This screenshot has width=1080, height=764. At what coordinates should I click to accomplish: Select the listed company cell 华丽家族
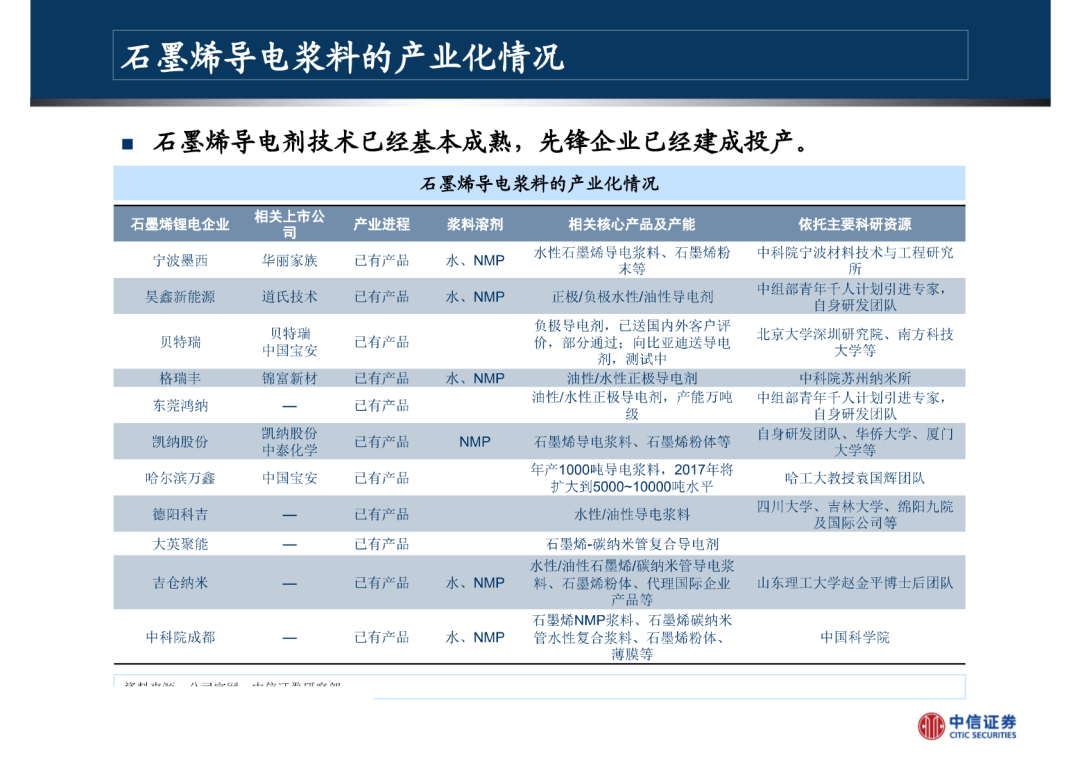[289, 260]
